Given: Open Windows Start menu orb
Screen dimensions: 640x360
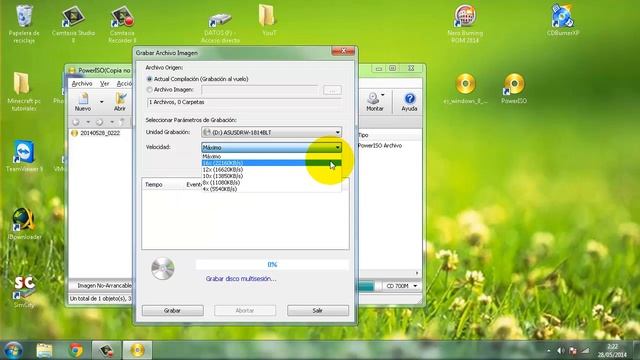Looking at the screenshot, I should (x=13, y=350).
